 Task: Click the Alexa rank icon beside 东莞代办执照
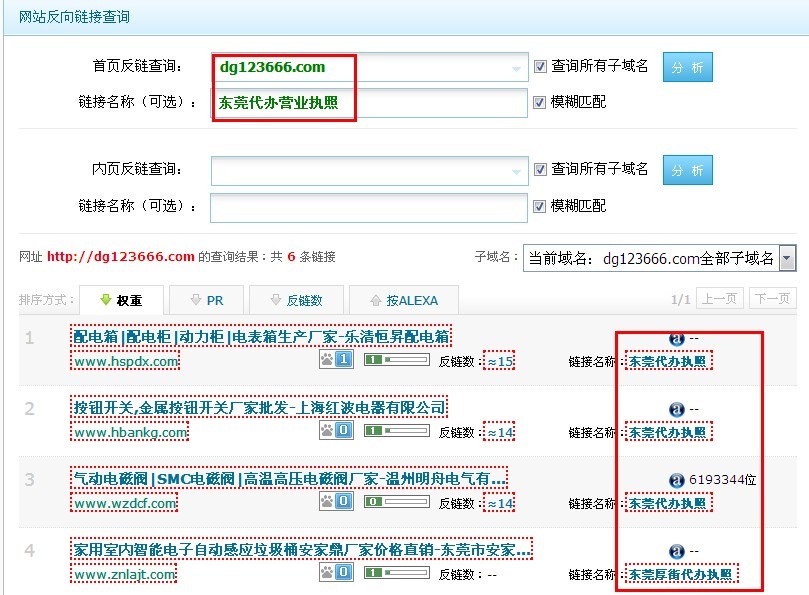tap(676, 339)
